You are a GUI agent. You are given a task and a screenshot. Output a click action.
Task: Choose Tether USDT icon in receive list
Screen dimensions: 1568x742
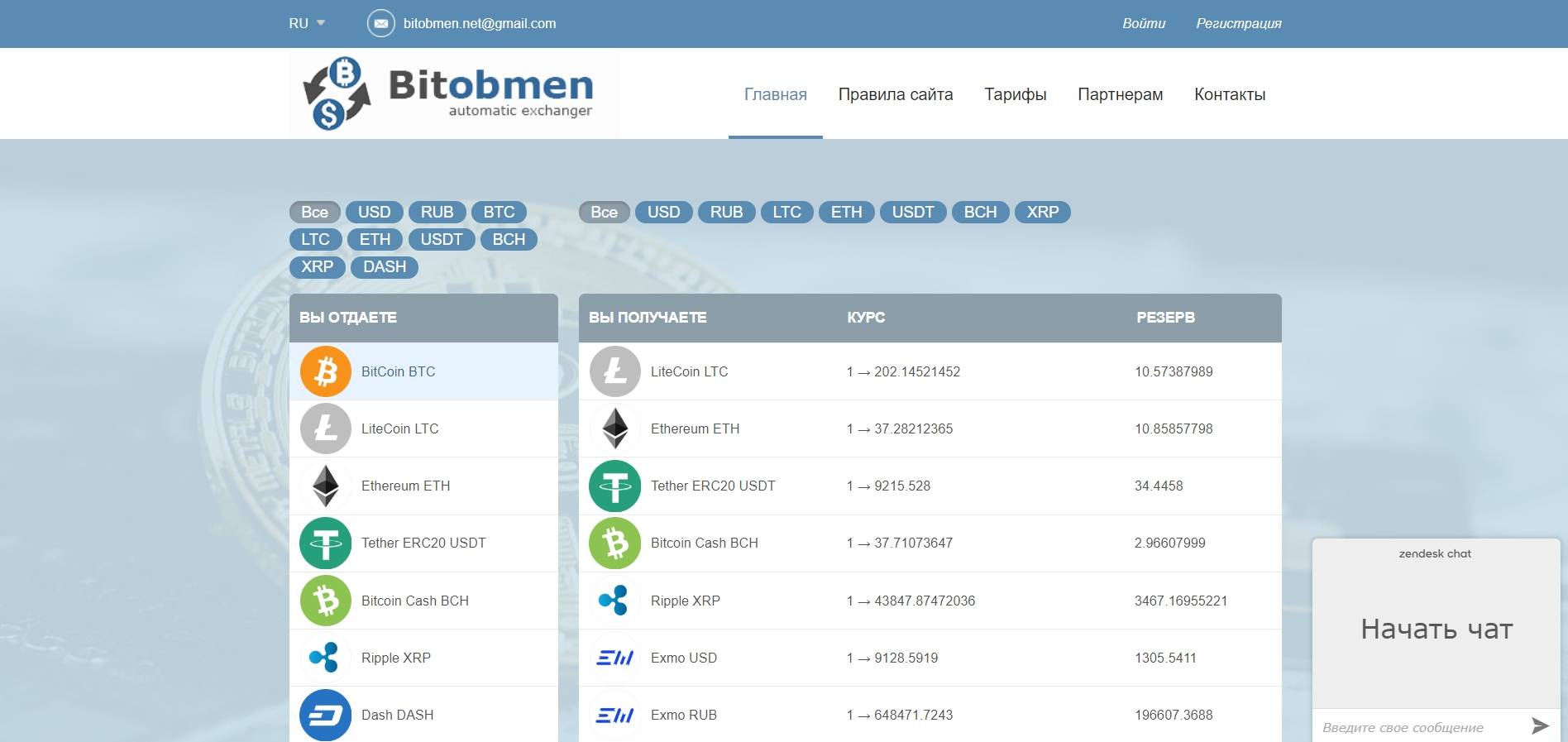[615, 486]
